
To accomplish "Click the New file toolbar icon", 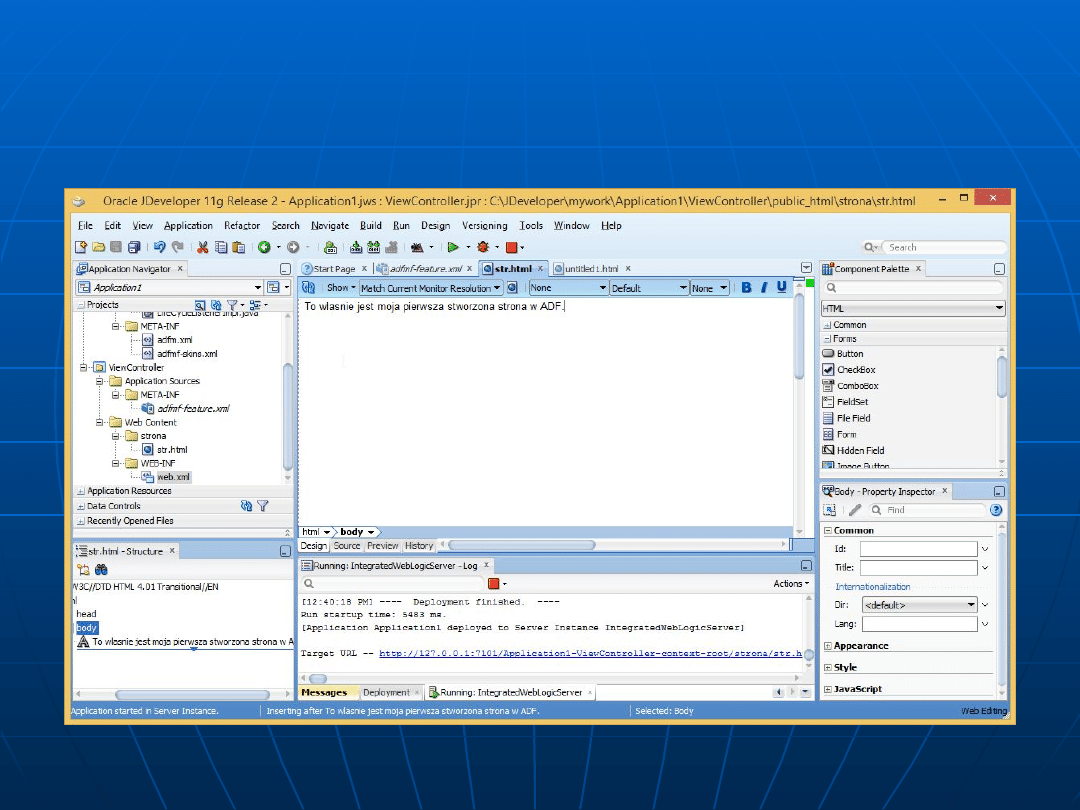I will pyautogui.click(x=81, y=247).
